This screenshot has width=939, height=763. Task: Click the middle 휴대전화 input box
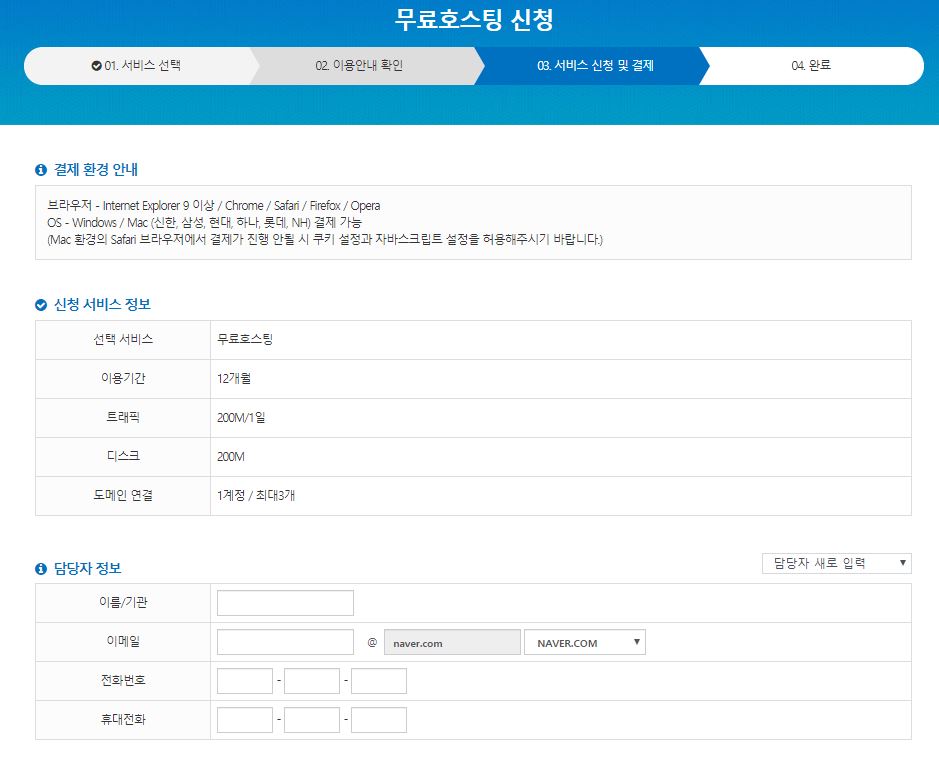click(x=312, y=720)
